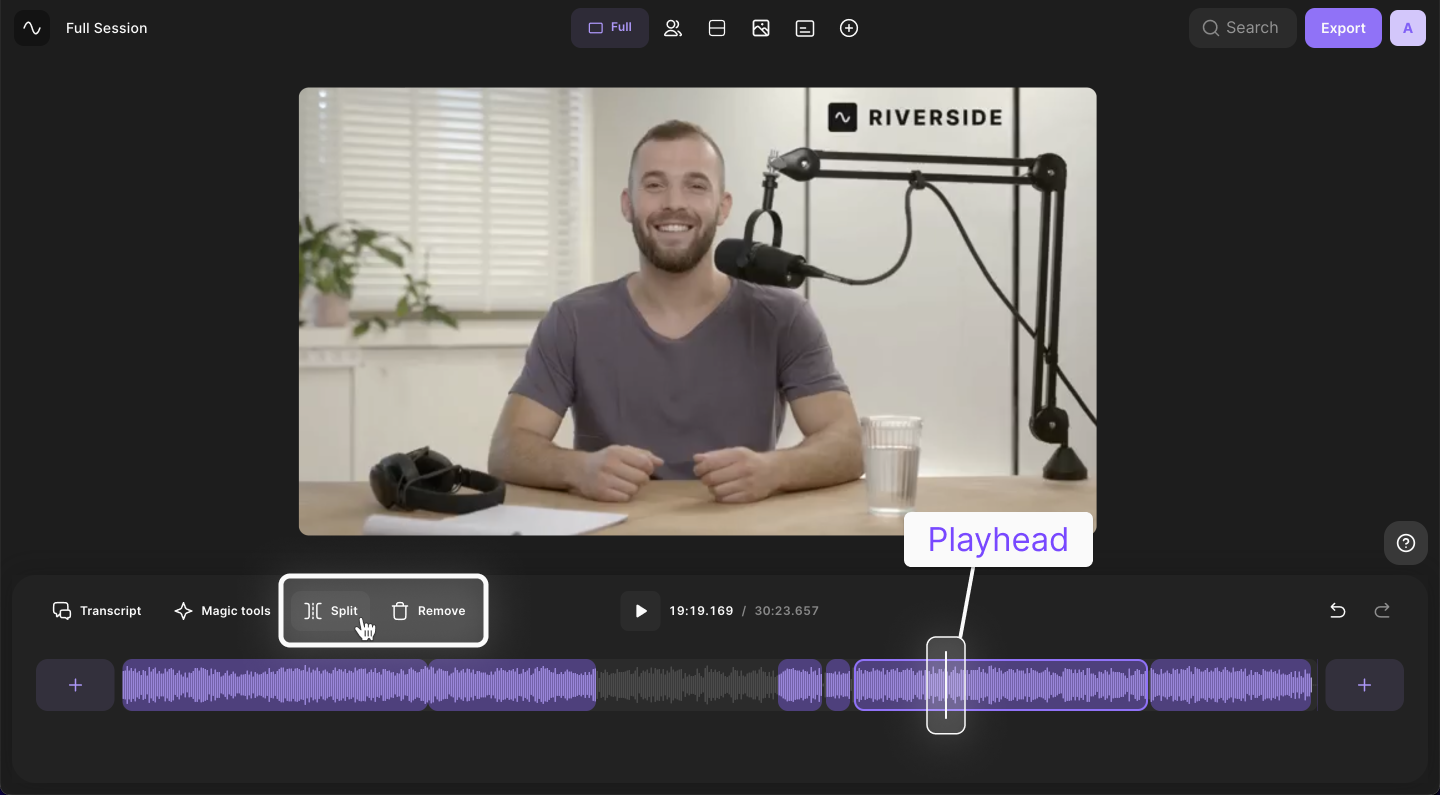This screenshot has width=1440, height=795.
Task: Click the total duration 30:23.657
Action: (787, 611)
